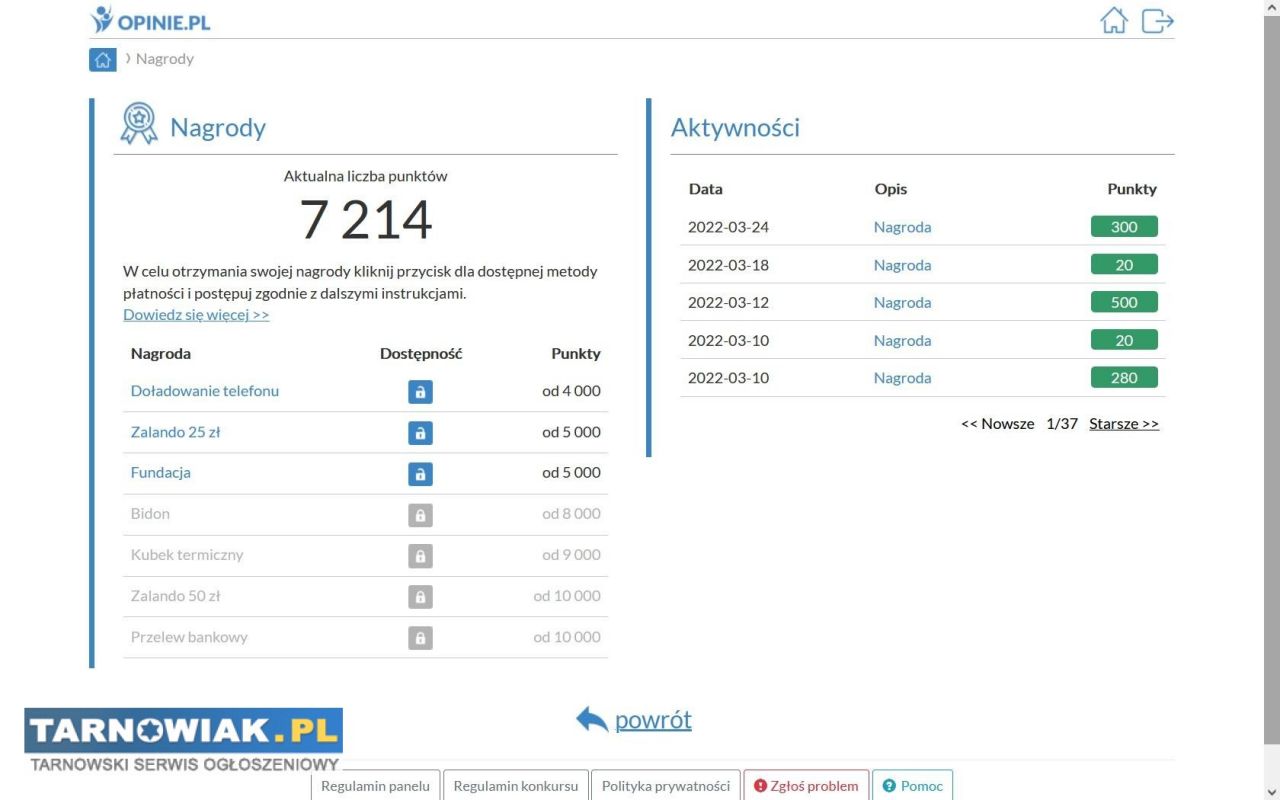The image size is (1280, 800).
Task: Open the Dowiedz się więcej link
Action: tap(196, 315)
